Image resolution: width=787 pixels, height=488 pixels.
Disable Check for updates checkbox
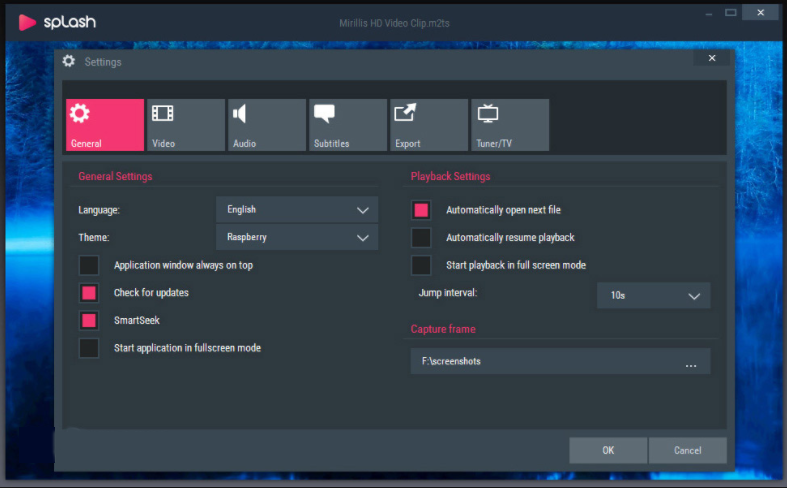coord(89,293)
